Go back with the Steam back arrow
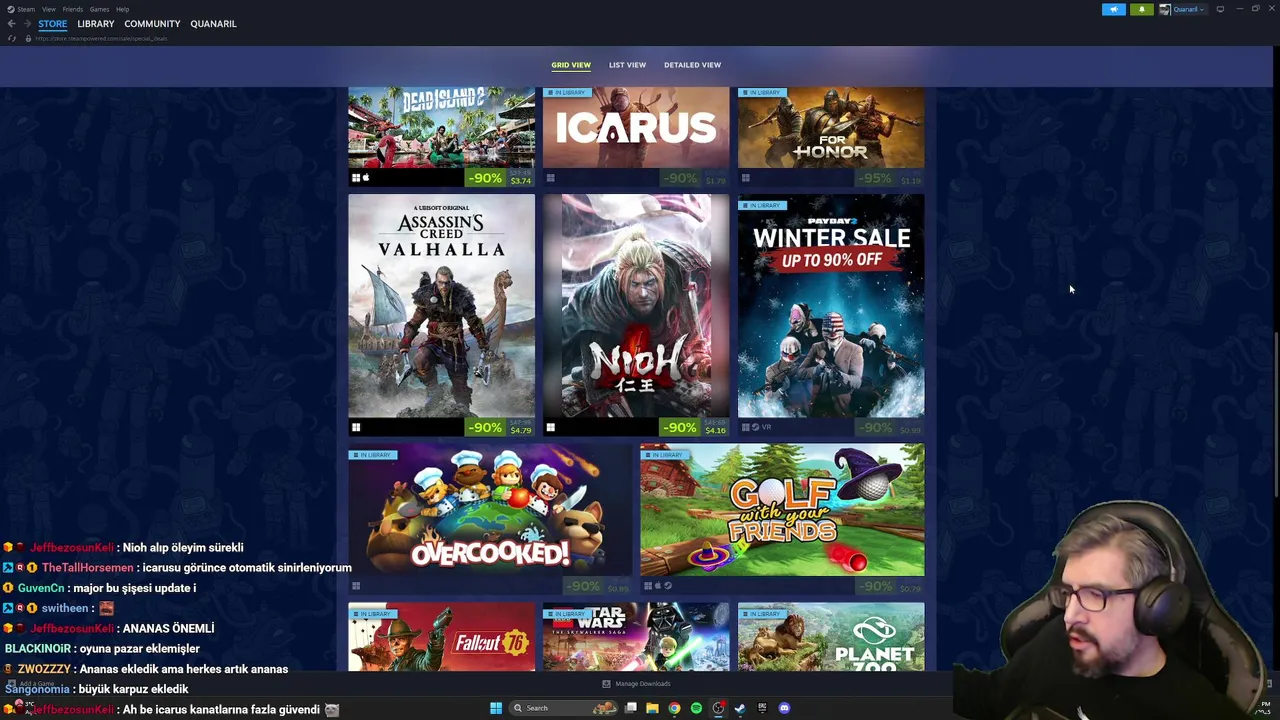1280x720 pixels. tap(11, 24)
